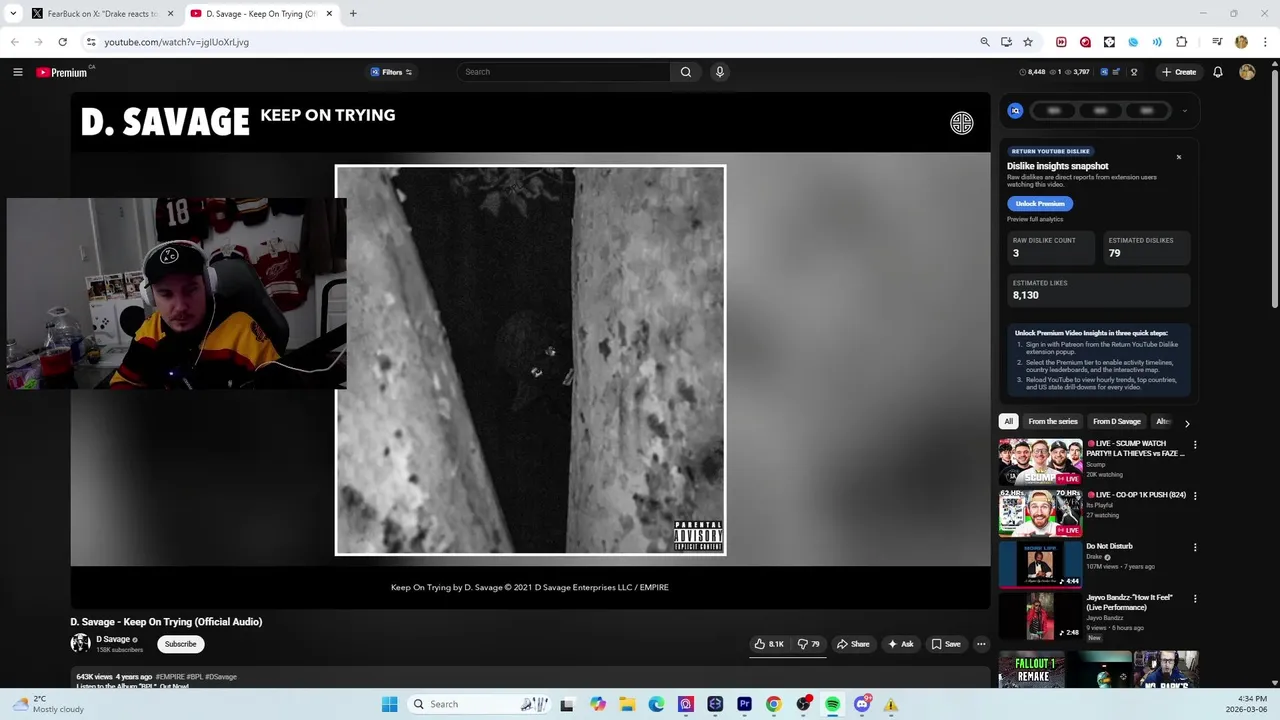This screenshot has height=720, width=1280.
Task: Click the search magnifier button
Action: [x=686, y=72]
